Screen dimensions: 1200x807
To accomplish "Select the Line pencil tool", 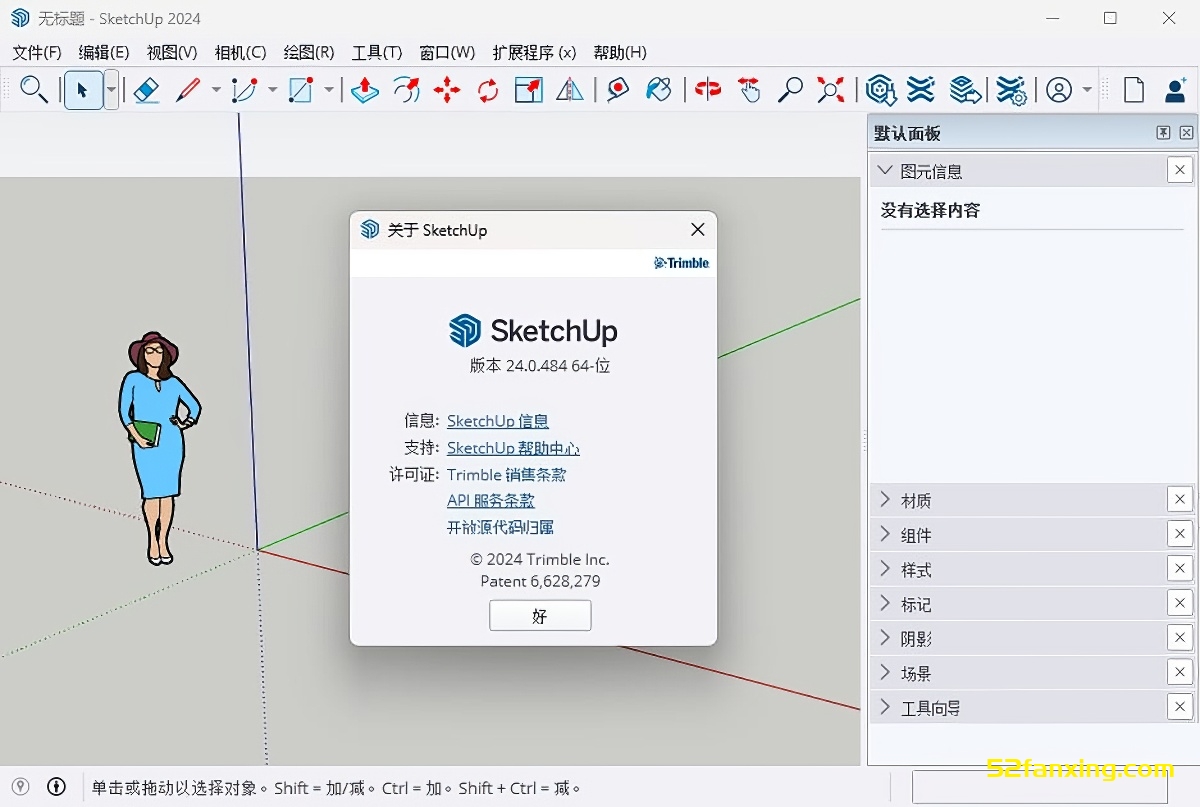I will coord(188,90).
